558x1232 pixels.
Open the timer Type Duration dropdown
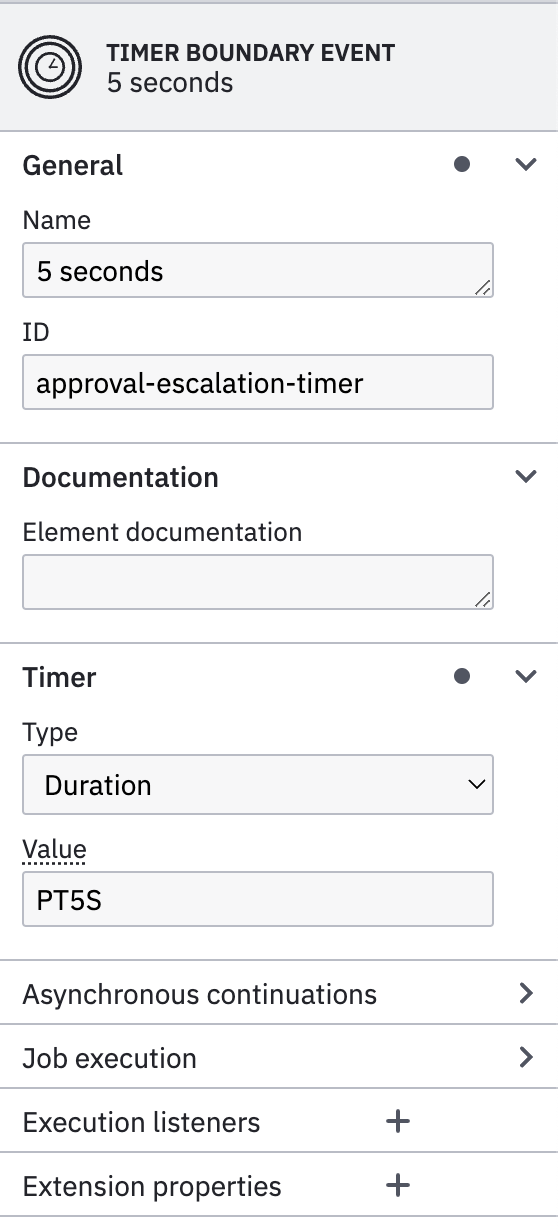pyautogui.click(x=258, y=785)
